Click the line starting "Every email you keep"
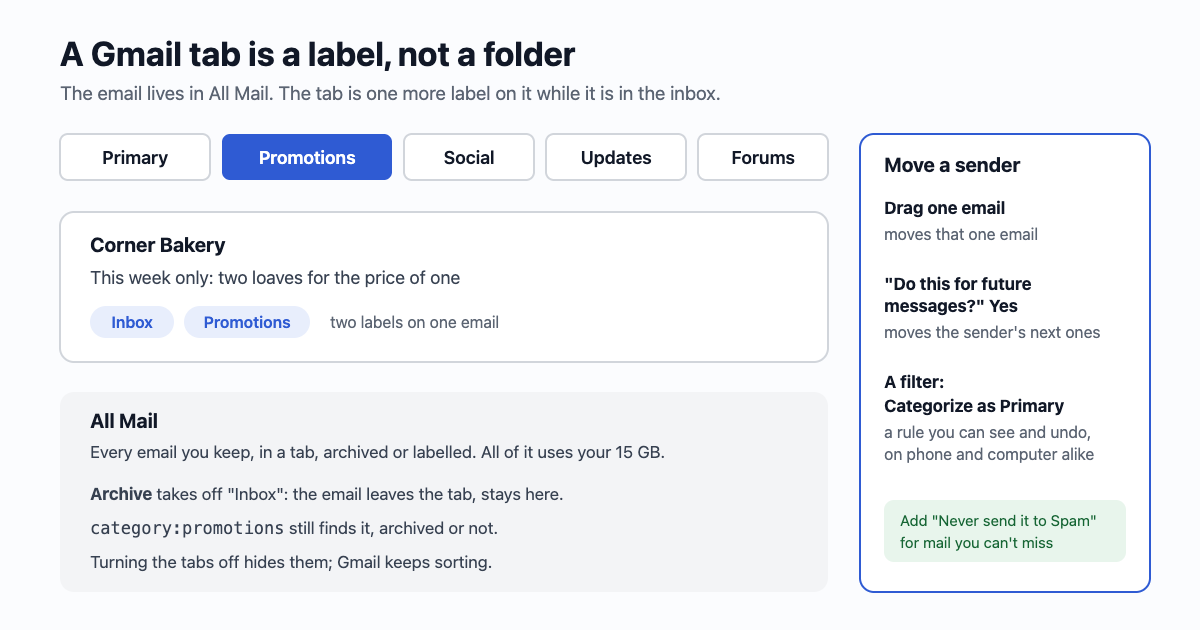This screenshot has height=630, width=1200. point(377,452)
